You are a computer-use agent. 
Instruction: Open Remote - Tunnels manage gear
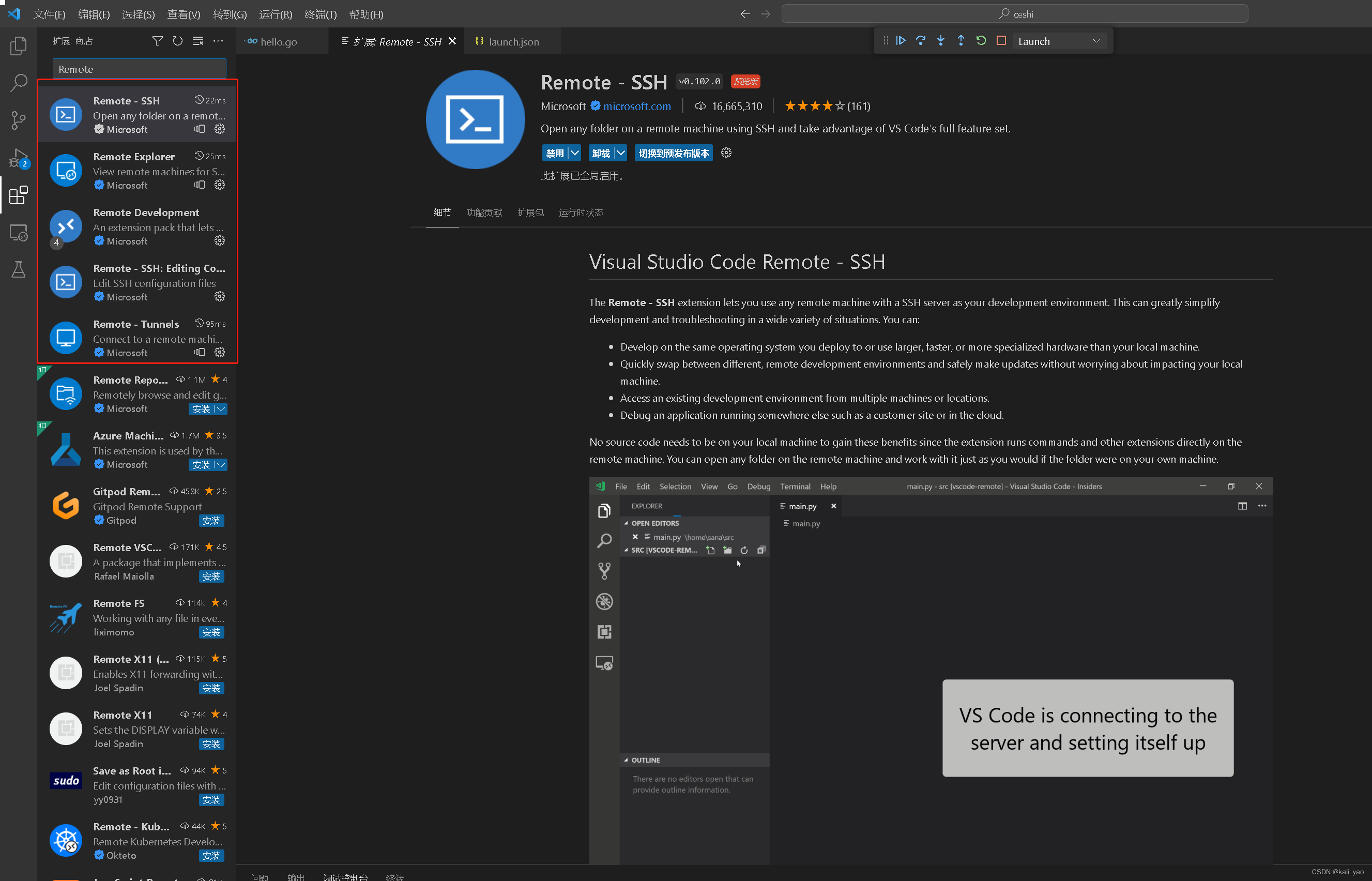(x=220, y=353)
